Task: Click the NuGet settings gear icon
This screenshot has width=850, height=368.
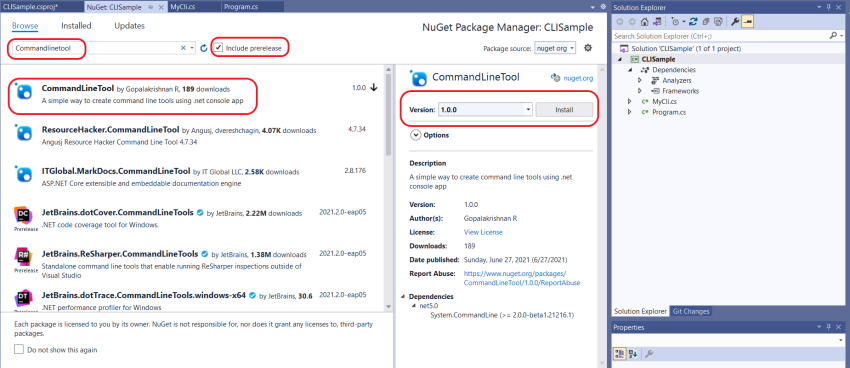Action: point(588,48)
